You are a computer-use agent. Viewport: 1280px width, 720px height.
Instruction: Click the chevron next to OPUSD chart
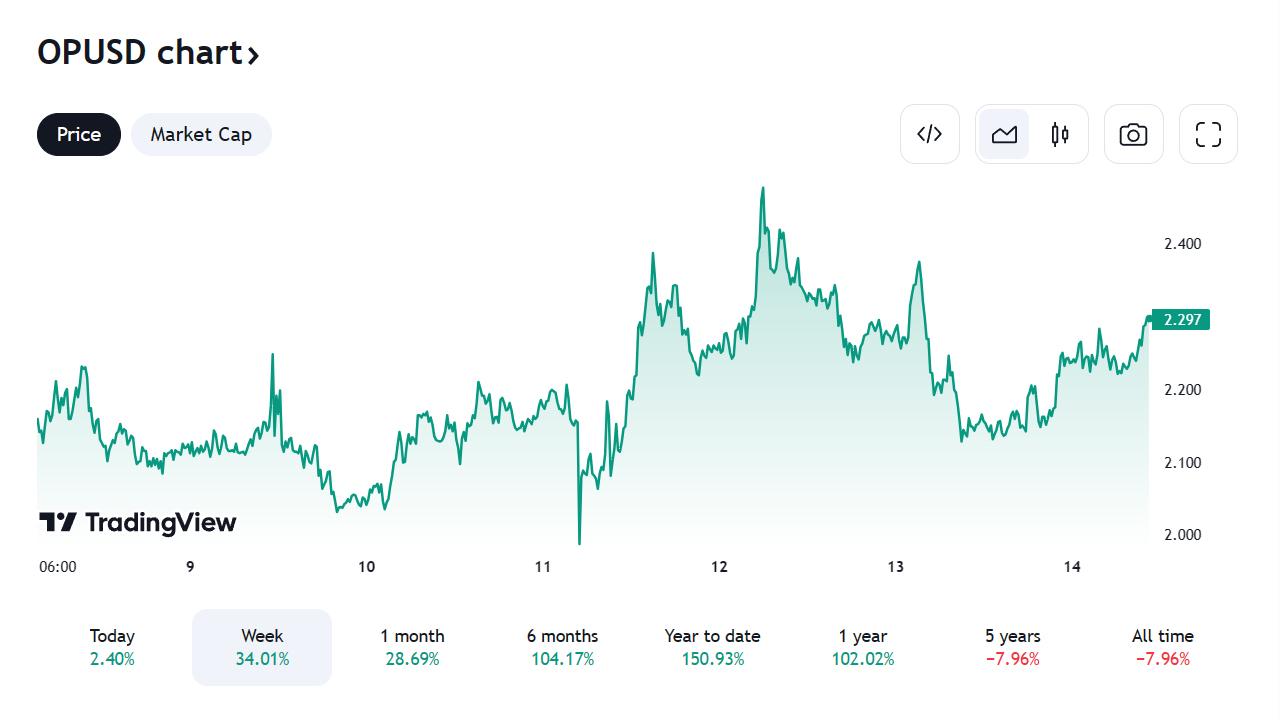tap(254, 55)
